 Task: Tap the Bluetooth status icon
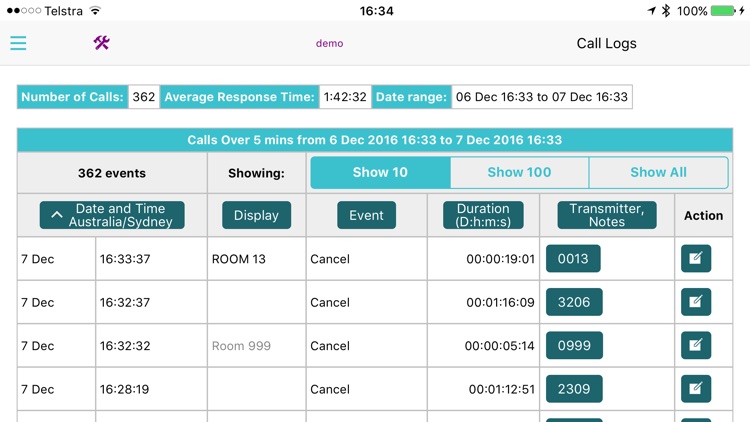[665, 11]
